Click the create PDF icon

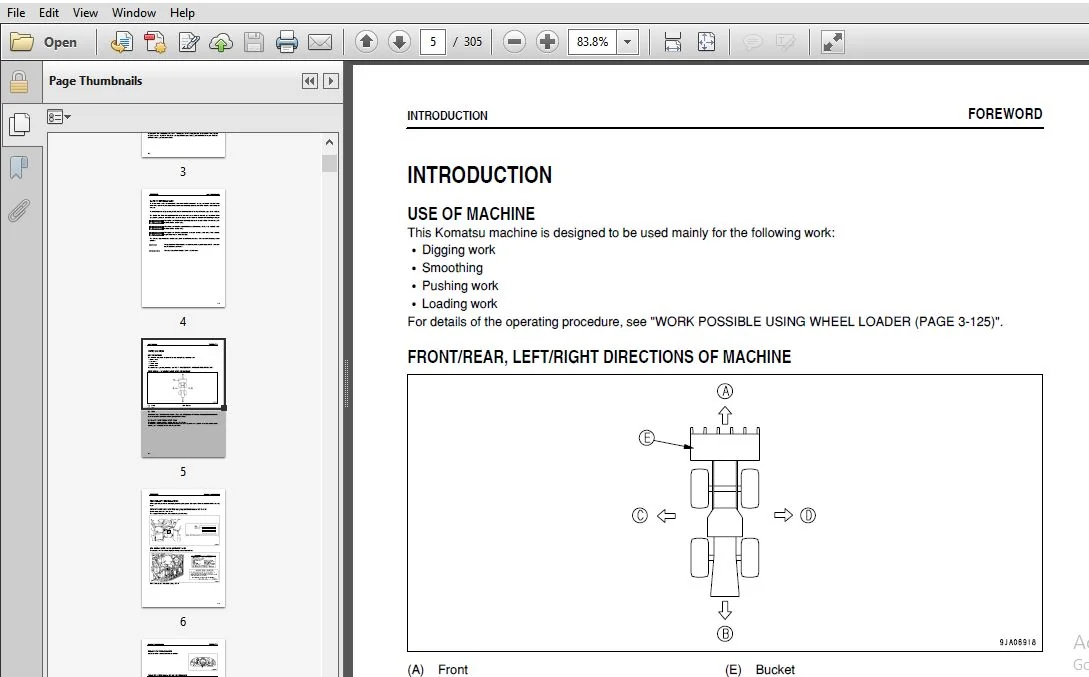tap(122, 42)
